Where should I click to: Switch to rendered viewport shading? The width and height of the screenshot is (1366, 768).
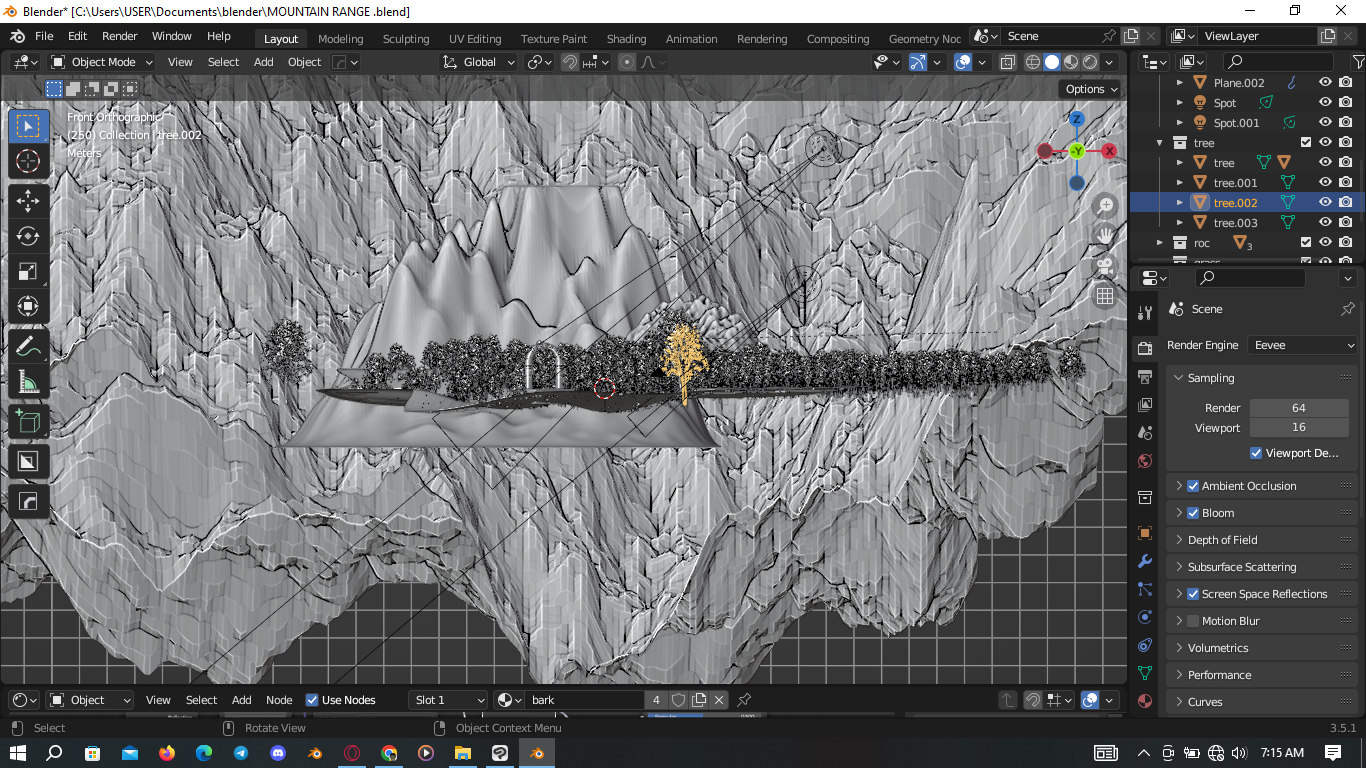coord(1091,62)
